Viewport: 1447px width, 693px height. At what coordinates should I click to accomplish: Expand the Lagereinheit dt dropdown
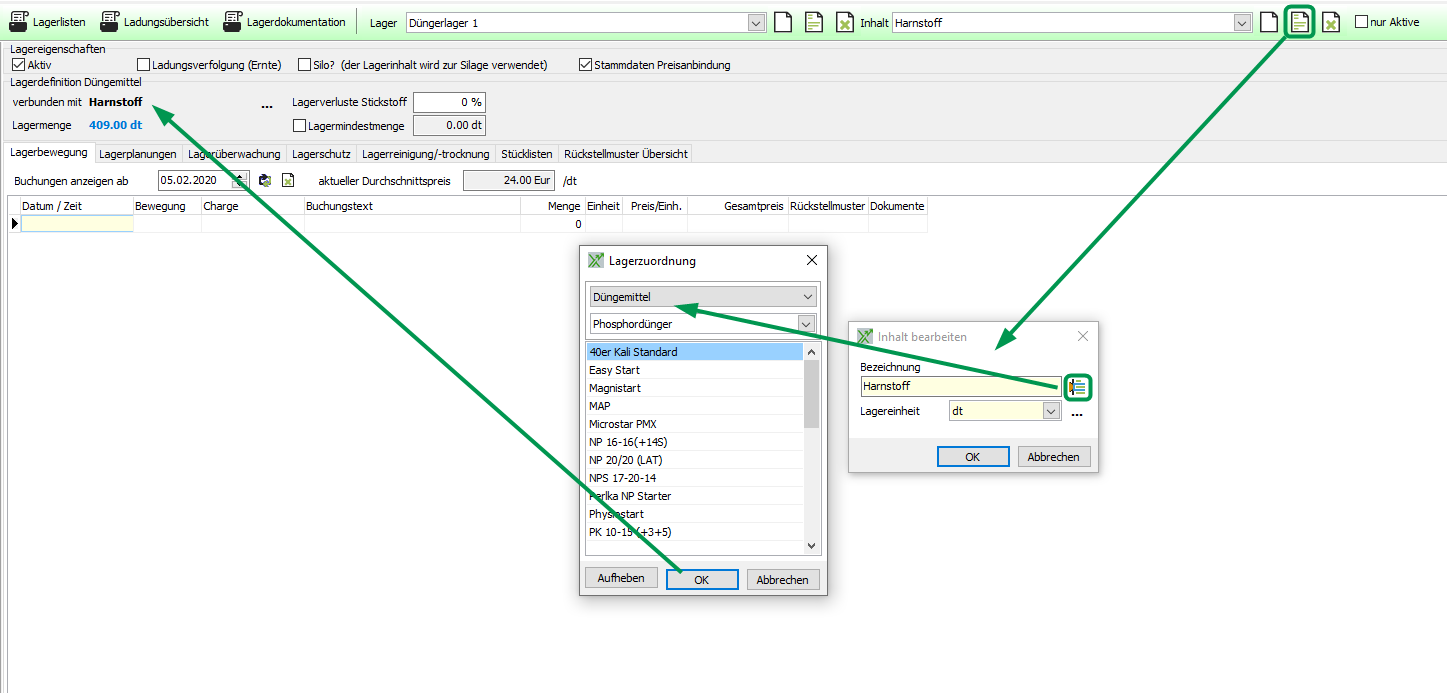1050,411
